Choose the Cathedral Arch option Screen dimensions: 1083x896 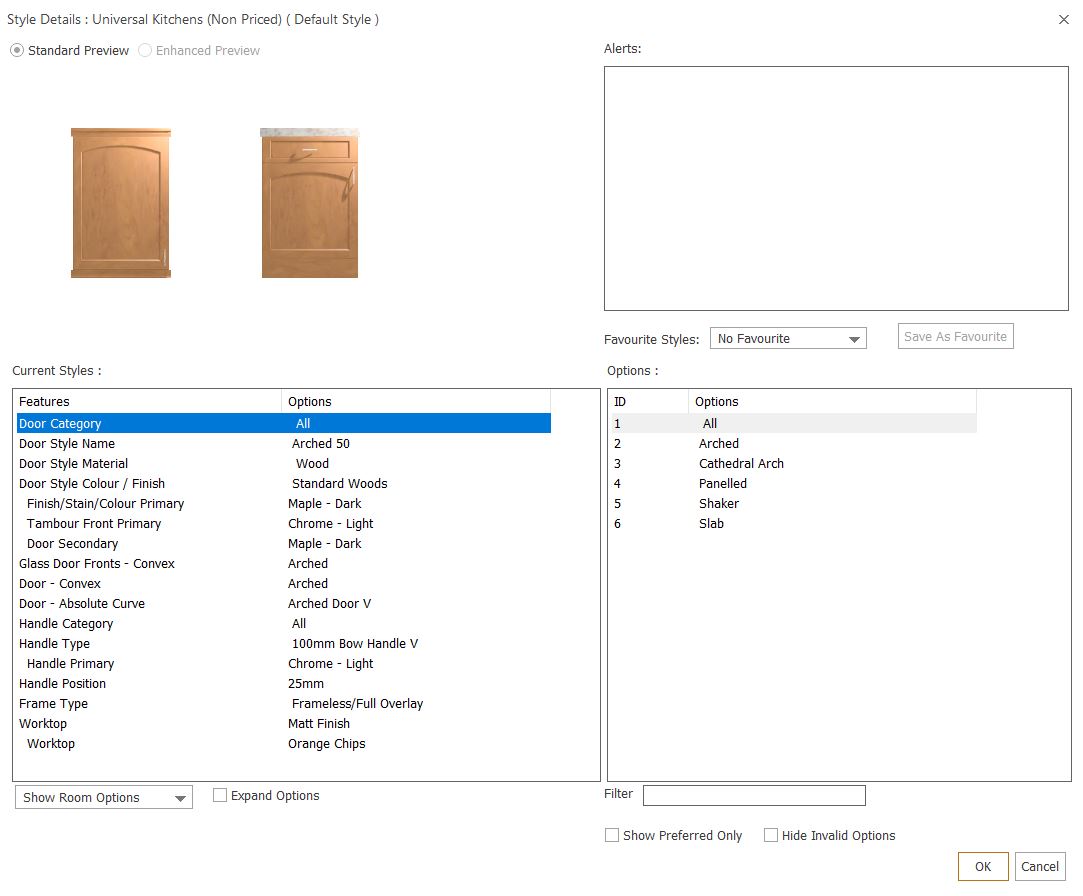point(741,464)
